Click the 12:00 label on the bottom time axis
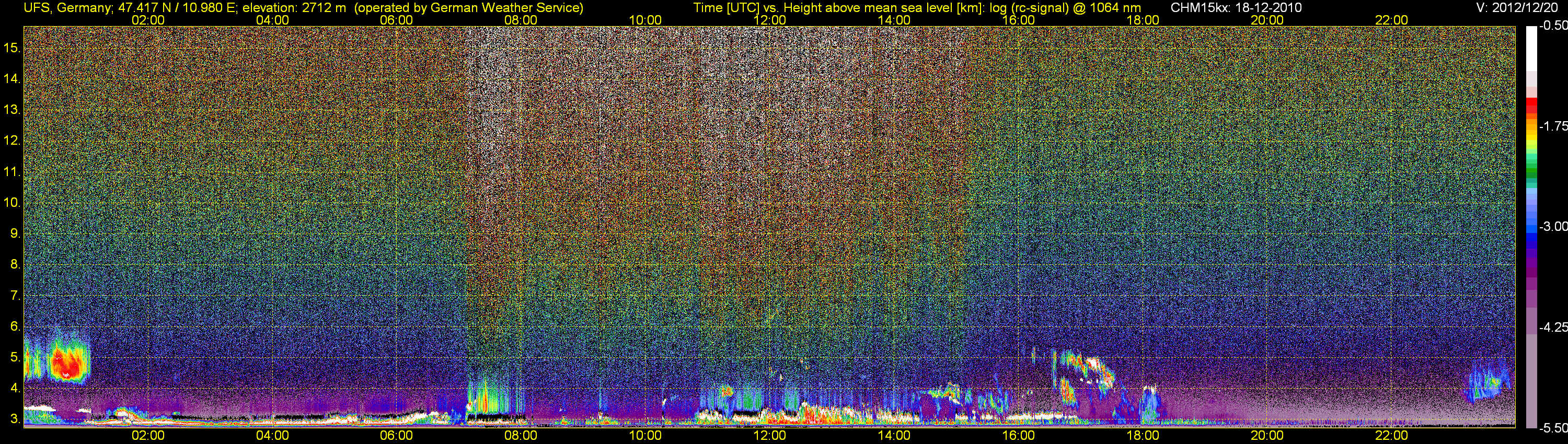Screen dimensions: 1568x444 point(769,436)
